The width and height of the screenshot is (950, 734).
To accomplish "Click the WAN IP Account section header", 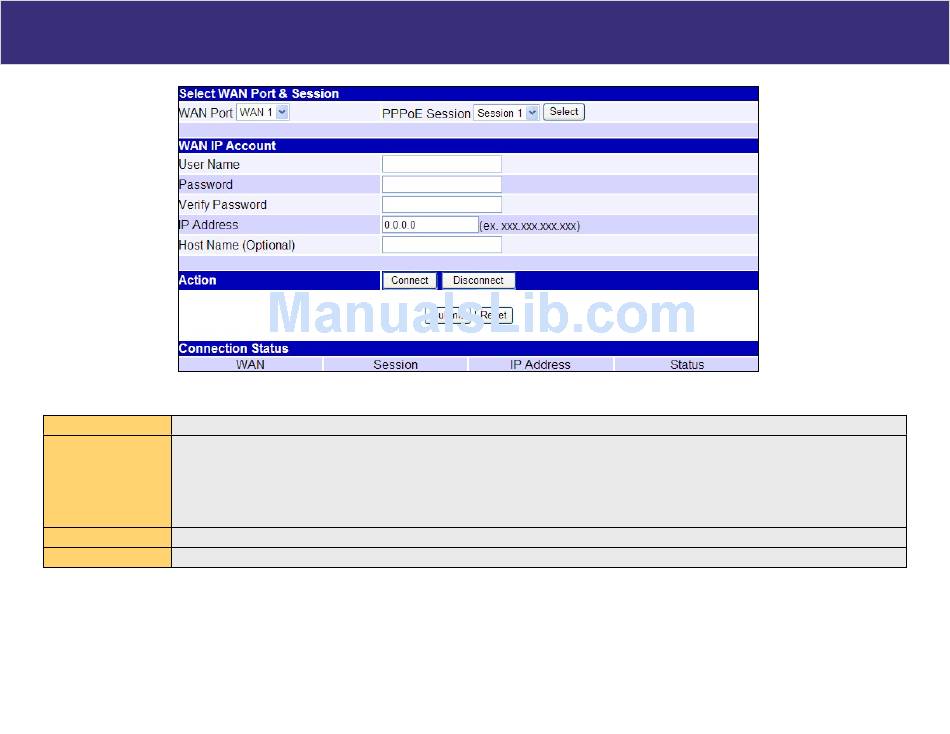I will click(227, 146).
